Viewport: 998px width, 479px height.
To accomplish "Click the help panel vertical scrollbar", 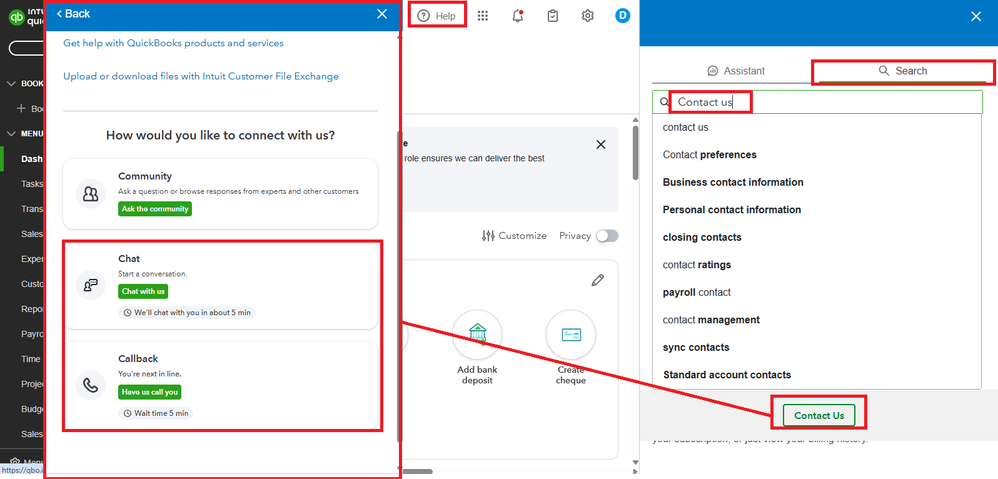I will 400,286.
